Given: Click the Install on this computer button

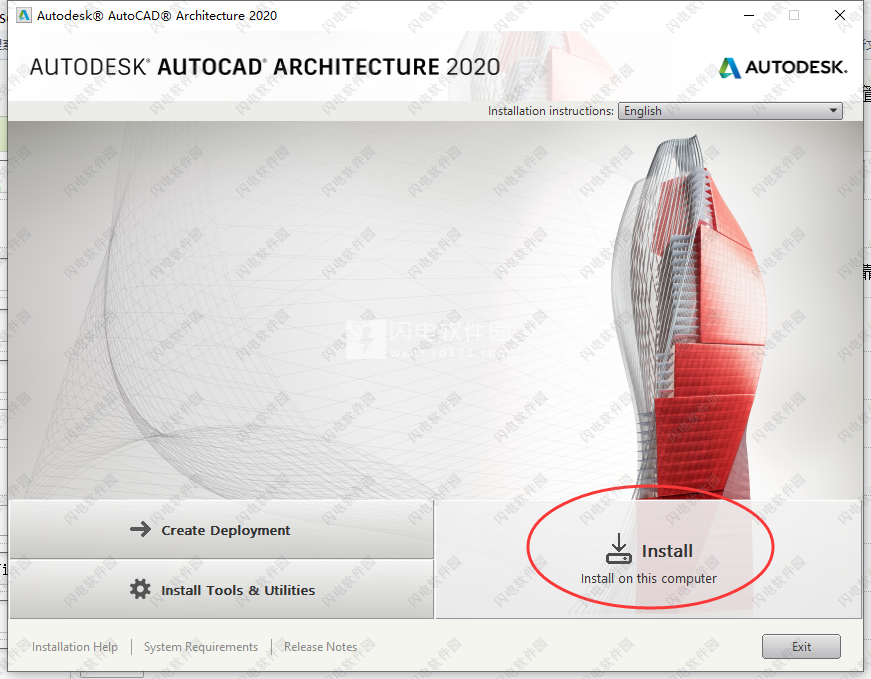Looking at the screenshot, I should coord(648,558).
